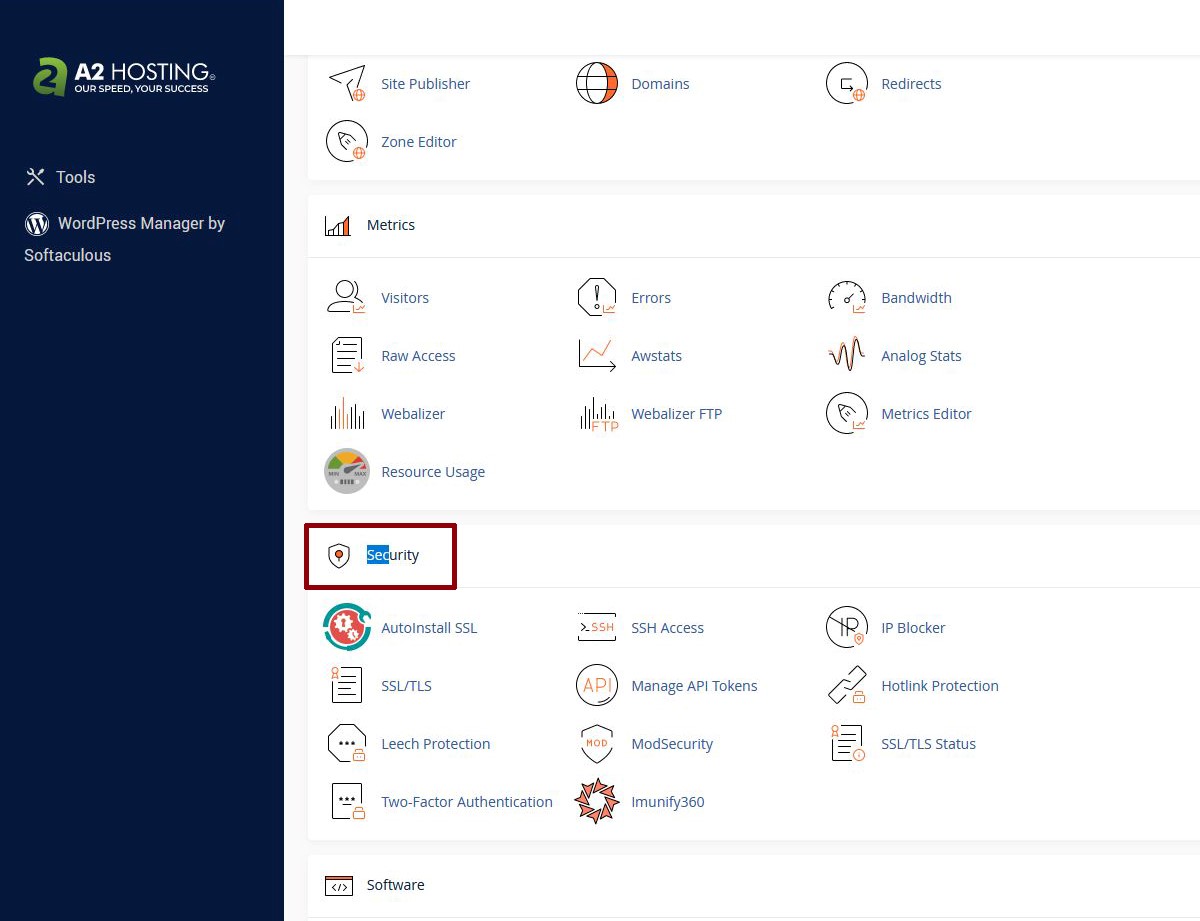Screen dimensions: 1200x921
Task: Open the Raw Access link
Action: [419, 356]
